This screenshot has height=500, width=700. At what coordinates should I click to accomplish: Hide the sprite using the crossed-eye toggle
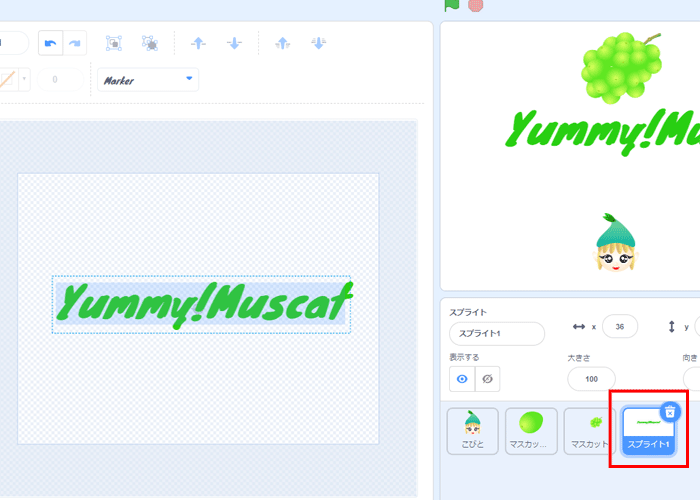[x=487, y=379]
